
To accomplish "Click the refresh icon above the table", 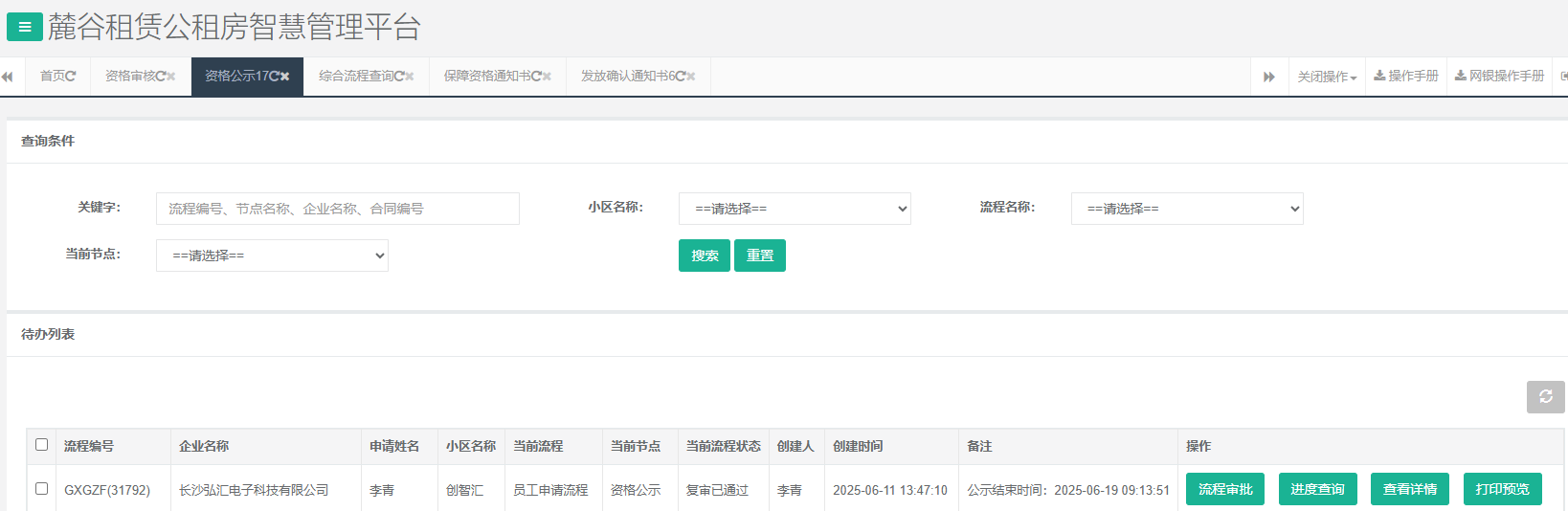I will pyautogui.click(x=1545, y=396).
